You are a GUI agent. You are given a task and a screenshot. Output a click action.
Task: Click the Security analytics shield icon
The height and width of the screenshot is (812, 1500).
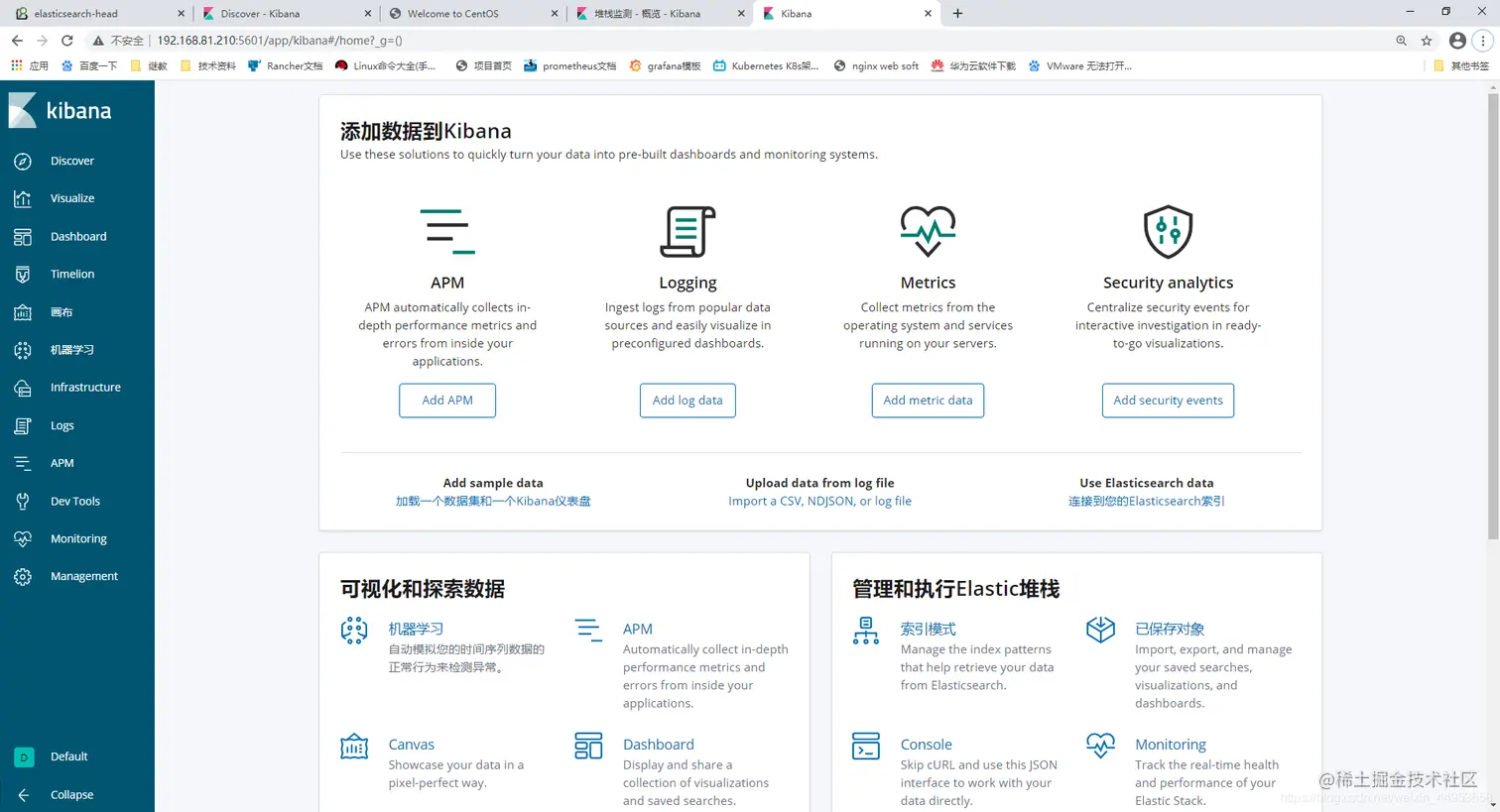pyautogui.click(x=1168, y=231)
